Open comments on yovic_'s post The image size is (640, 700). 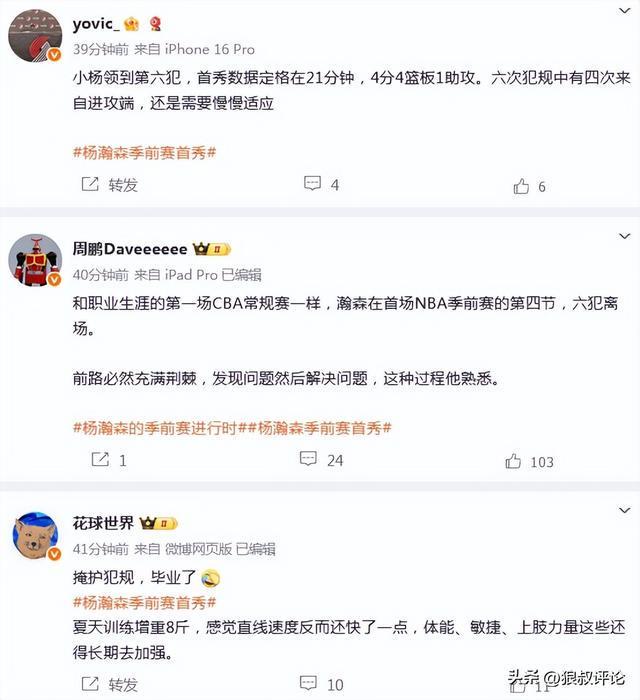tap(312, 183)
